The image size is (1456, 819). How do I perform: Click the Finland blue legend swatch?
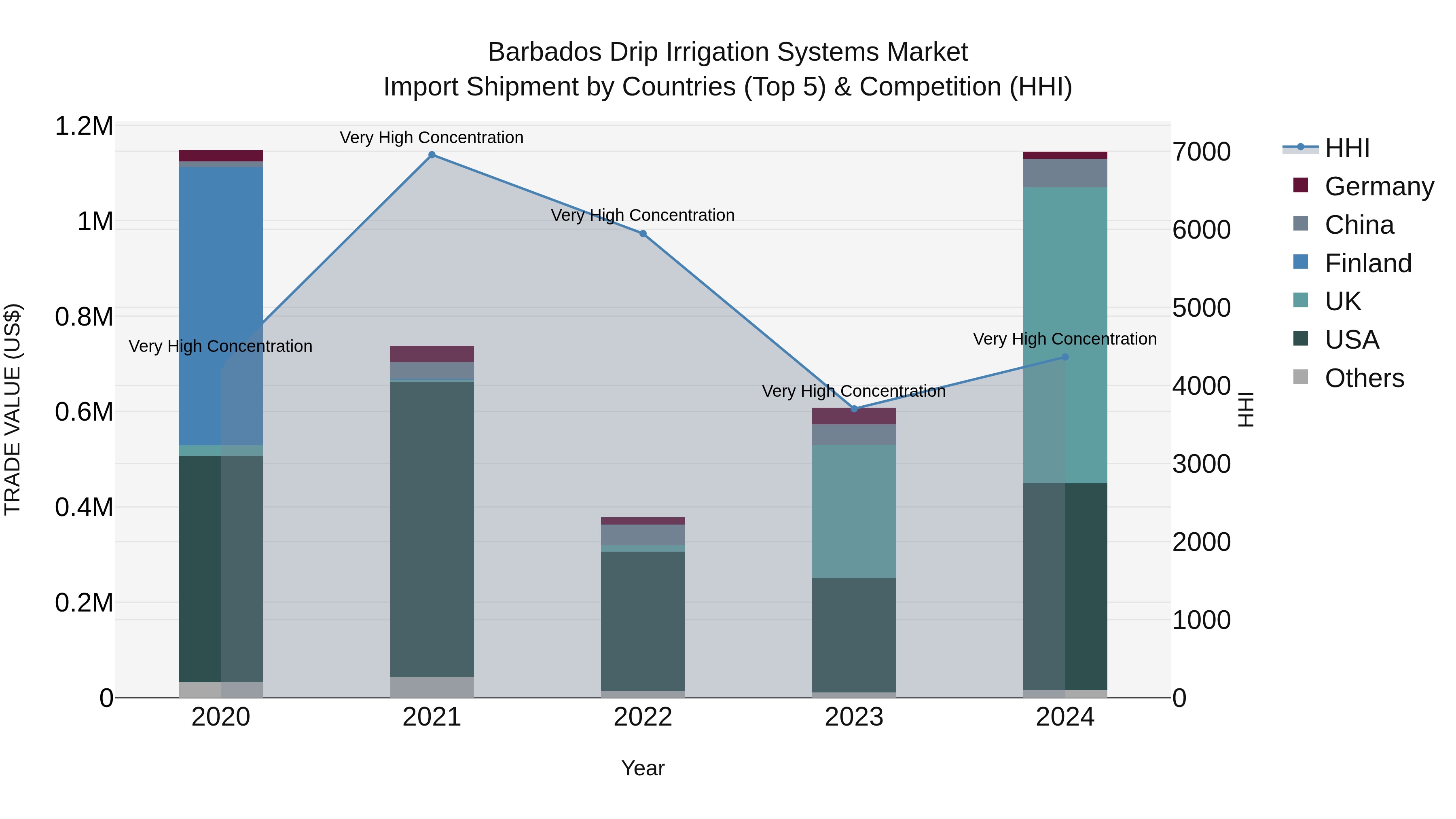pyautogui.click(x=1301, y=262)
